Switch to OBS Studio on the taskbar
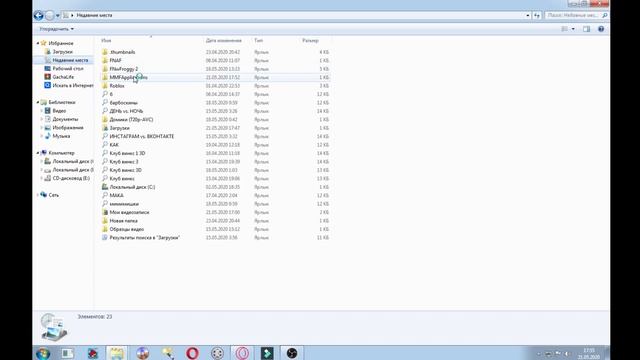 (x=291, y=353)
